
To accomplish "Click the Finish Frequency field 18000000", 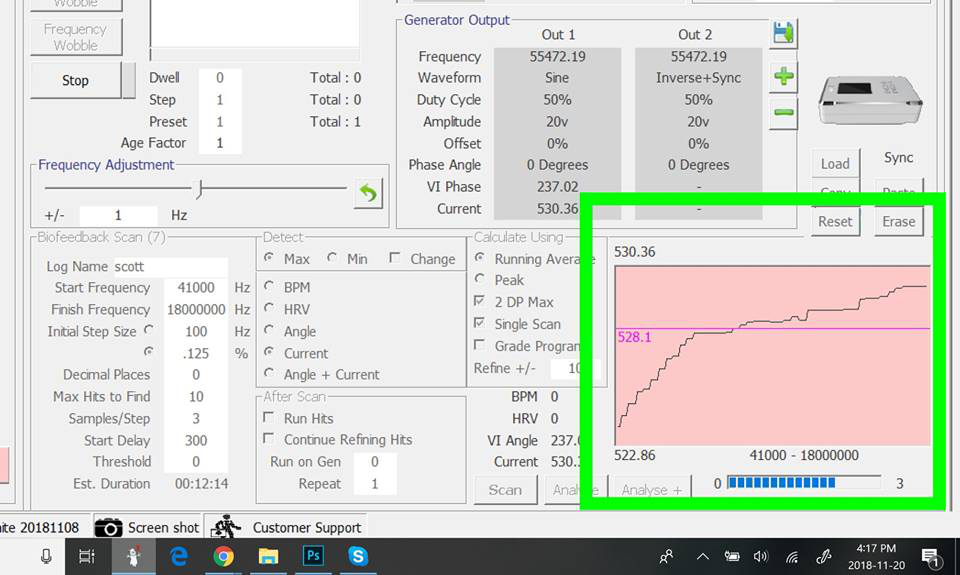I will 196,310.
